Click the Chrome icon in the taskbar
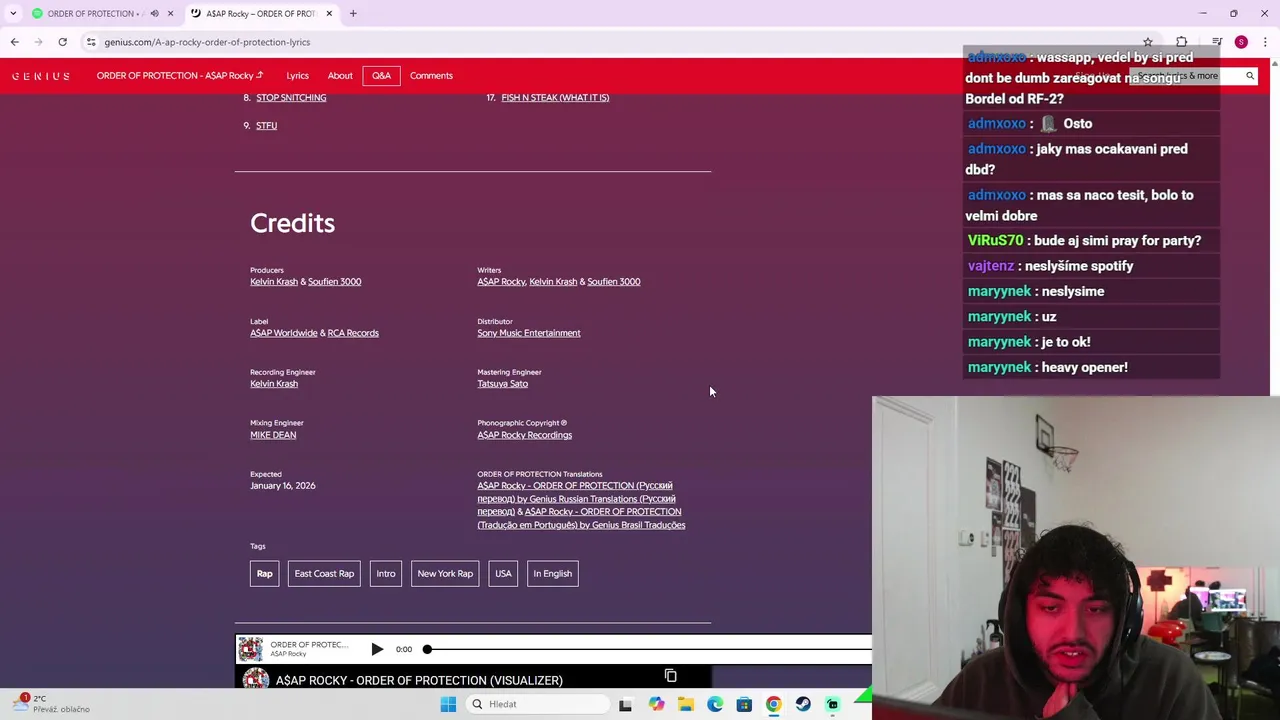This screenshot has height=720, width=1280. [773, 704]
